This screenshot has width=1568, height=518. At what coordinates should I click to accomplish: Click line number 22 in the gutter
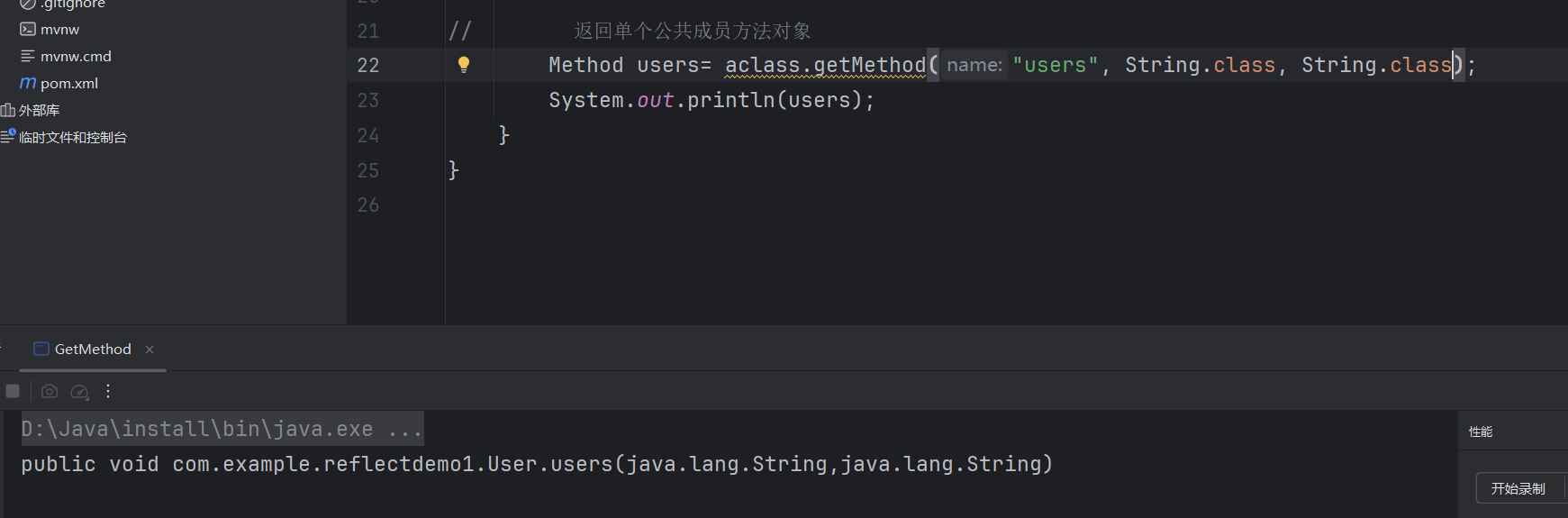368,65
